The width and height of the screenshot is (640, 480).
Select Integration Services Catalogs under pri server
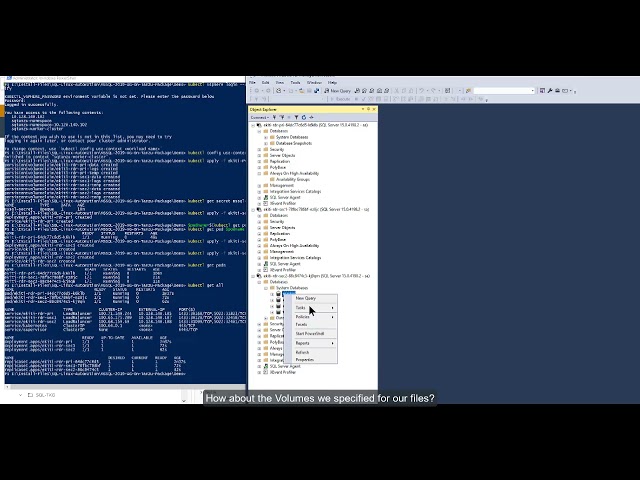click(295, 191)
